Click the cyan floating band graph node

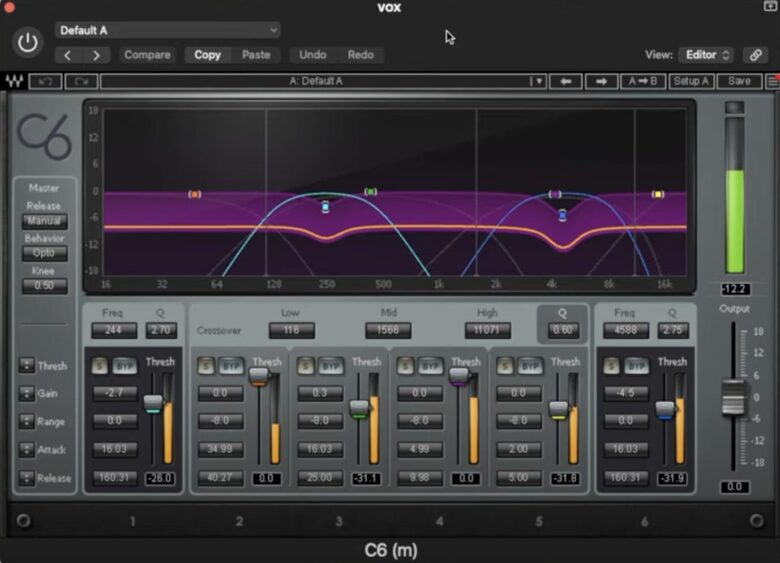325,207
